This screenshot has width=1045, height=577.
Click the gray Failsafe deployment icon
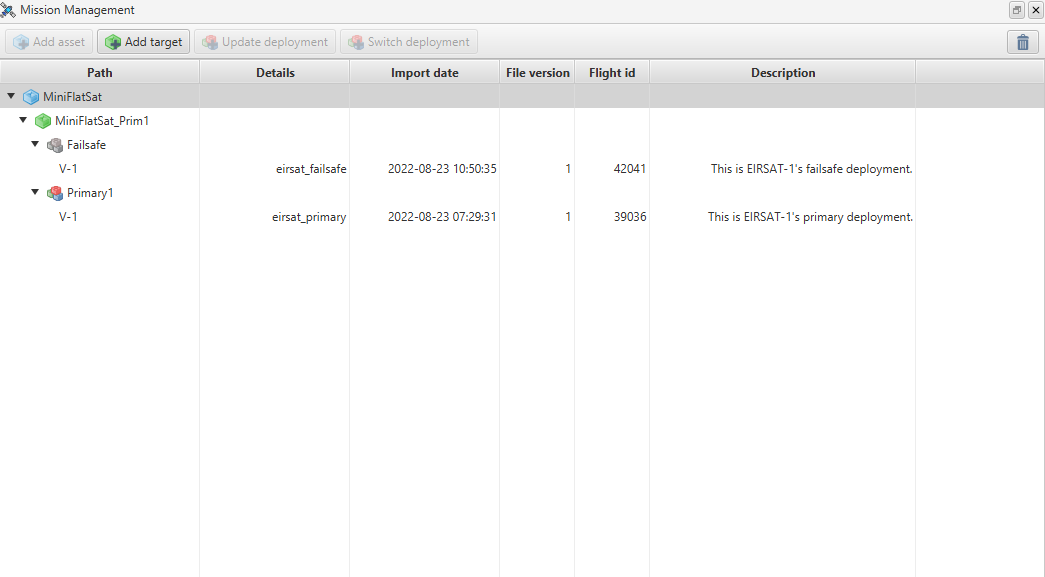point(55,145)
